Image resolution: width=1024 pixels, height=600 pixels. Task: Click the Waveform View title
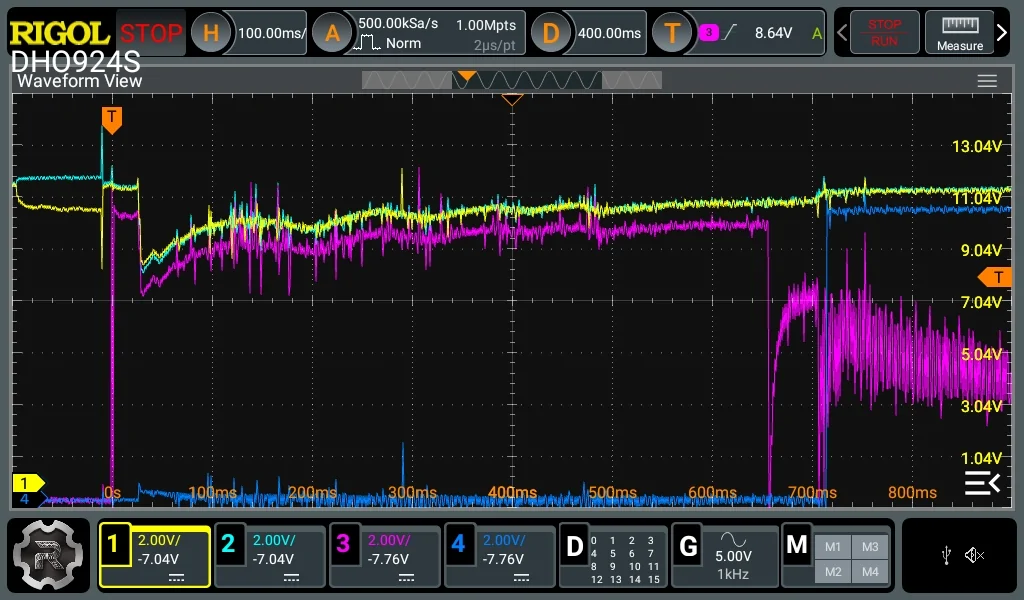click(x=79, y=81)
